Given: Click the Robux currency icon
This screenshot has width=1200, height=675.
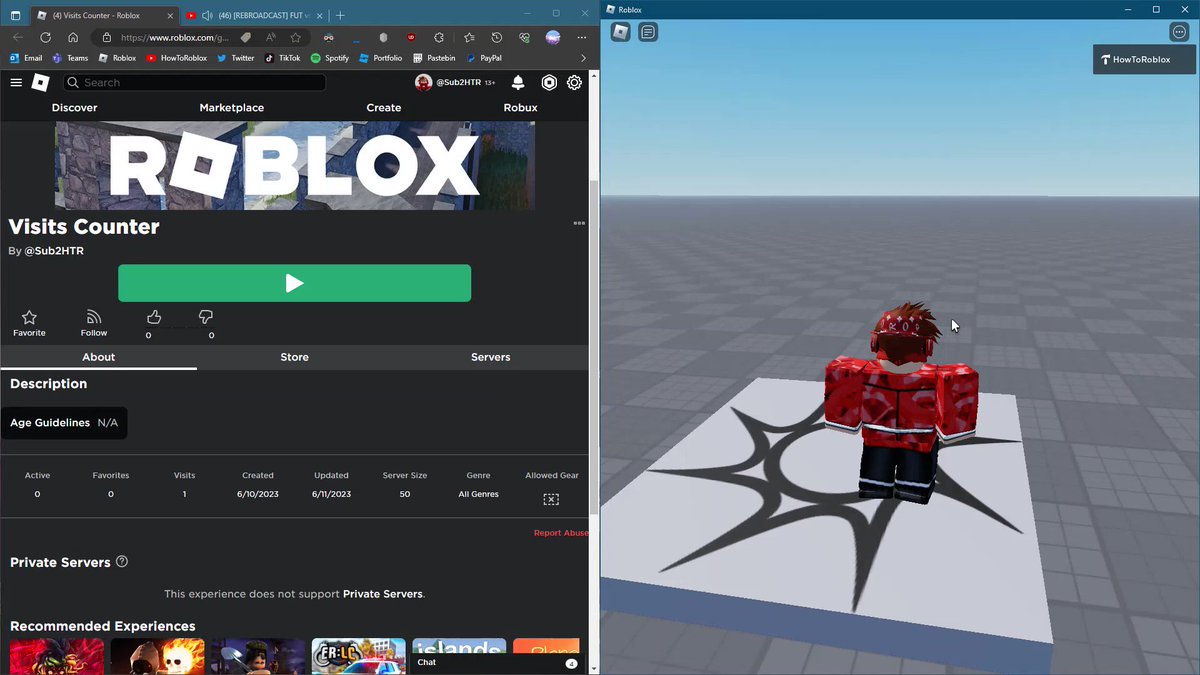Looking at the screenshot, I should point(549,83).
